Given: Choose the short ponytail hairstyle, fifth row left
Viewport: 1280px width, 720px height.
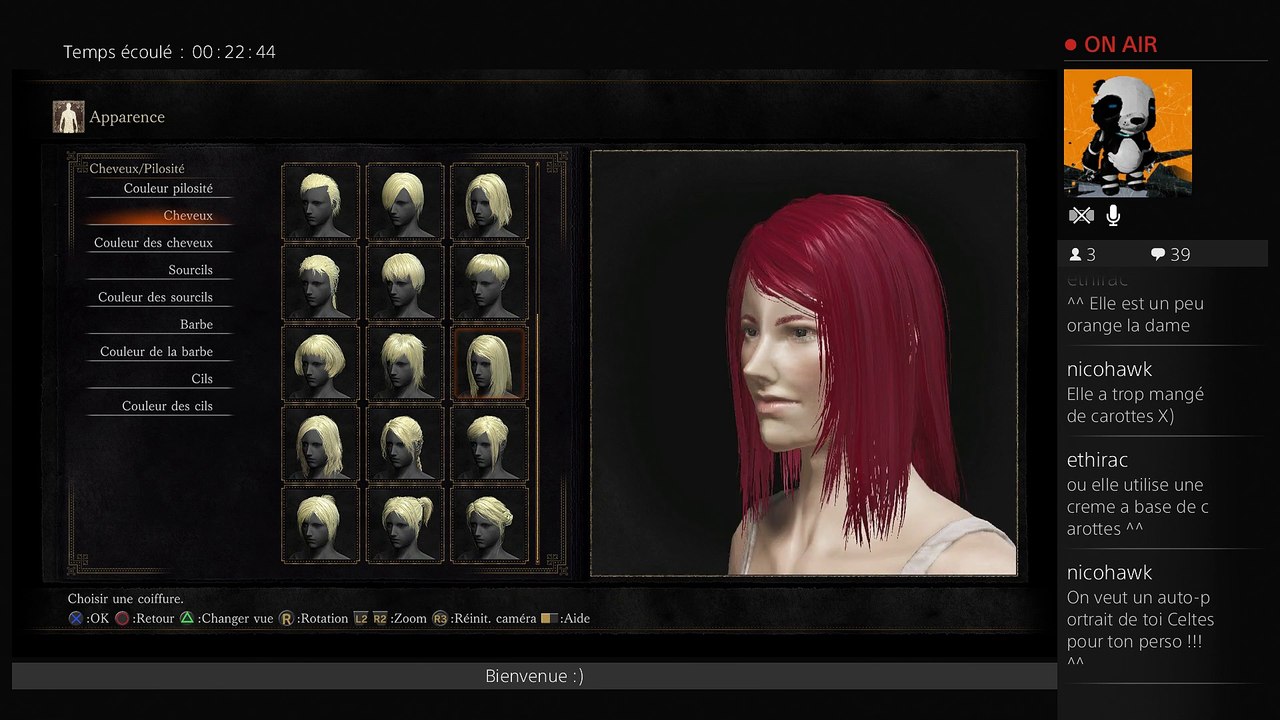Looking at the screenshot, I should (x=320, y=524).
